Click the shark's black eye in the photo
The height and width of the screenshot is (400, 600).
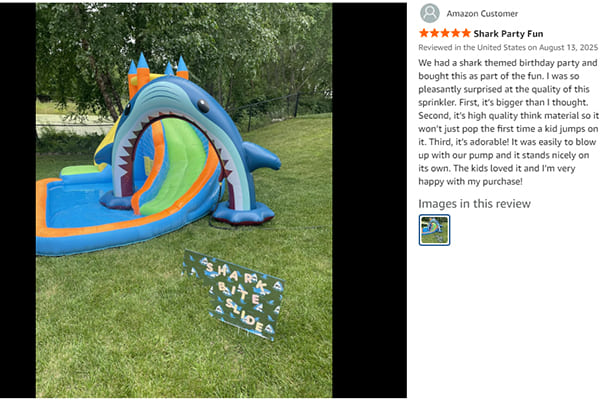click(x=203, y=106)
